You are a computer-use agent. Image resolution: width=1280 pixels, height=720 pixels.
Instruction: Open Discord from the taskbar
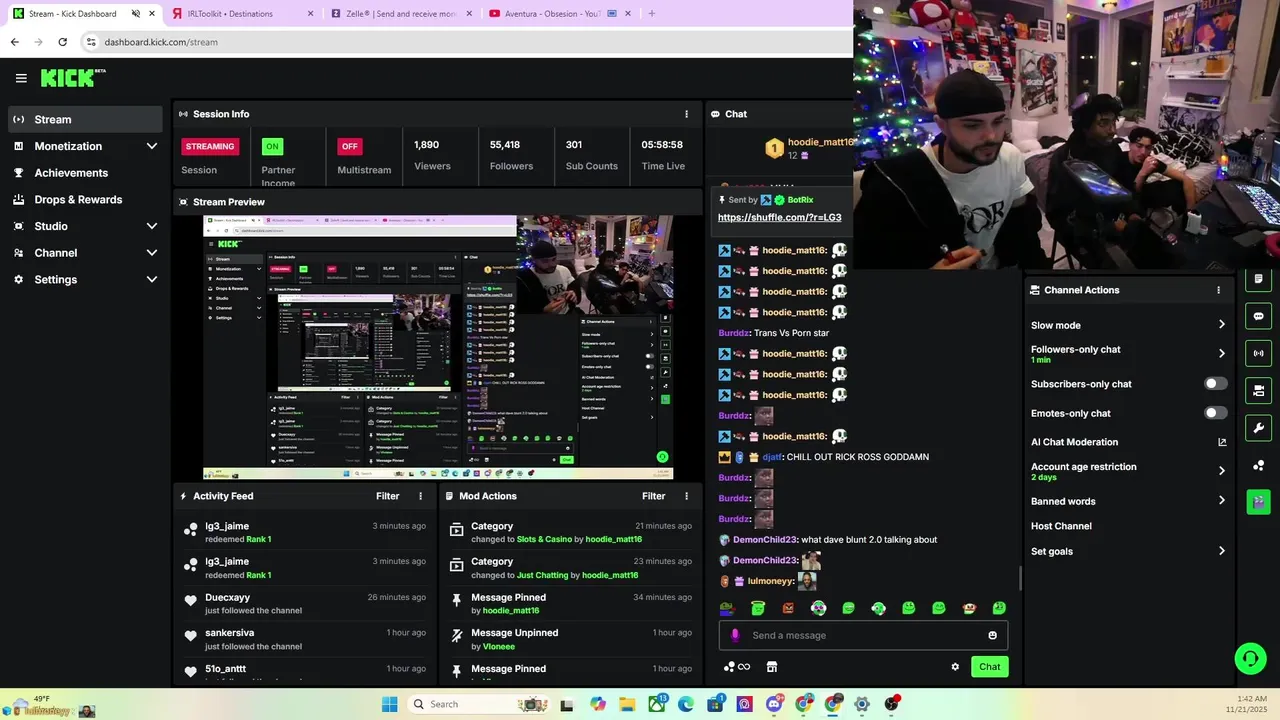coord(774,704)
